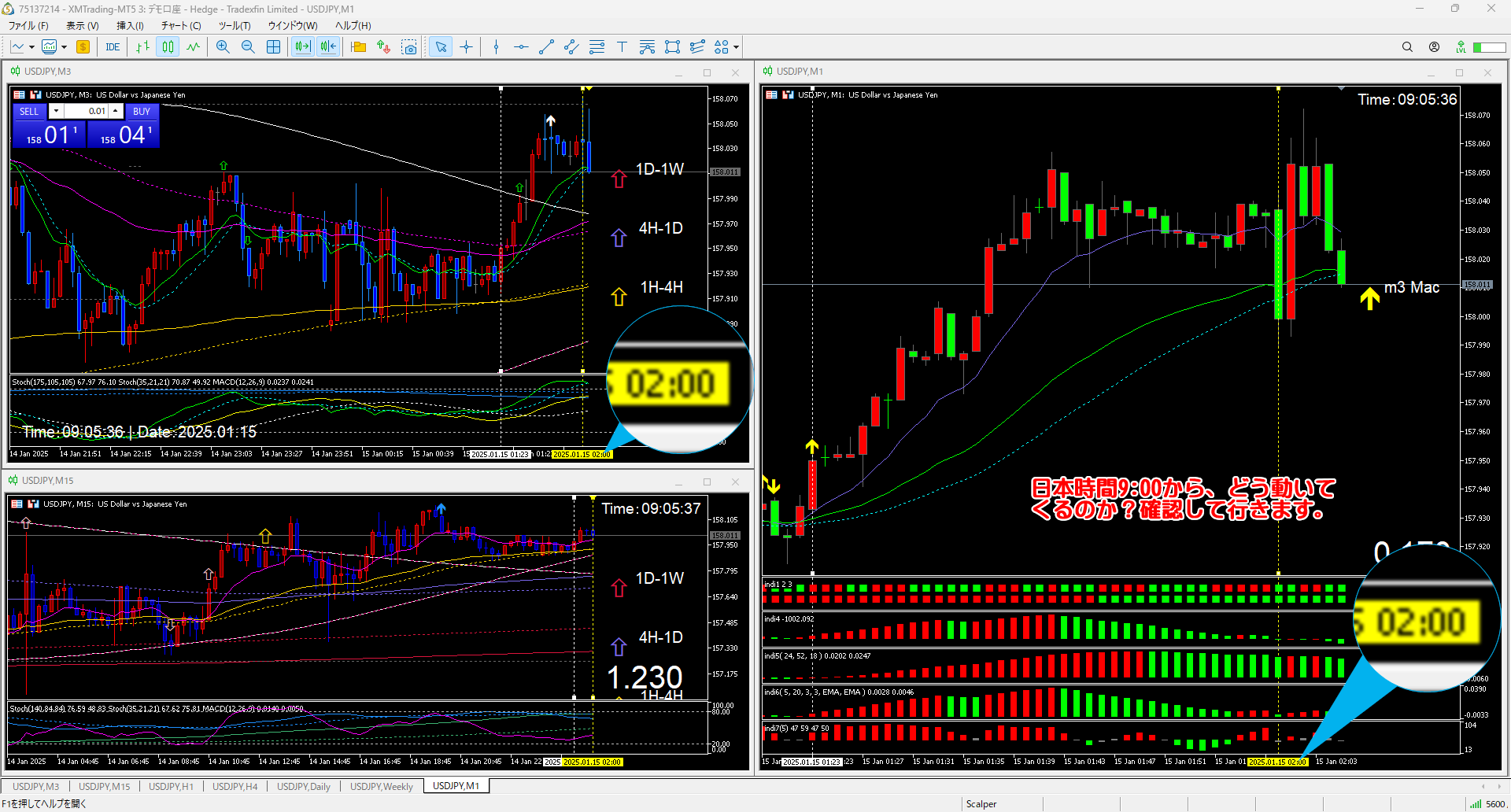Open the チャート (C) menu
This screenshot has width=1511, height=812.
(181, 26)
